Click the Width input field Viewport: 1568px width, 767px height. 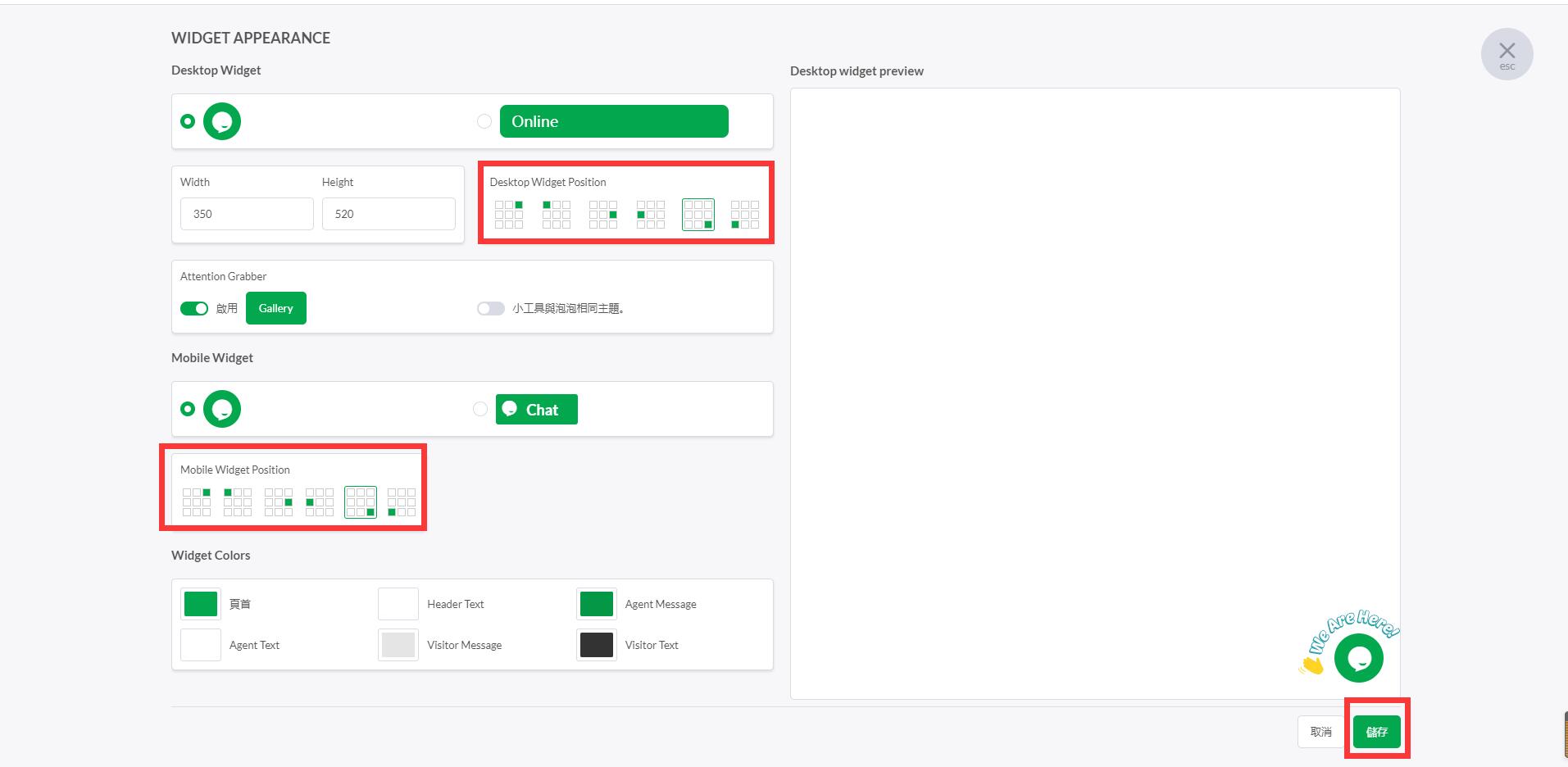coord(247,214)
